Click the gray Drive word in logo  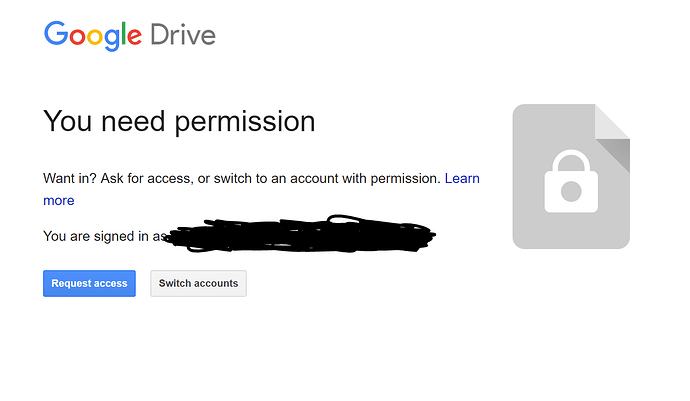point(183,36)
